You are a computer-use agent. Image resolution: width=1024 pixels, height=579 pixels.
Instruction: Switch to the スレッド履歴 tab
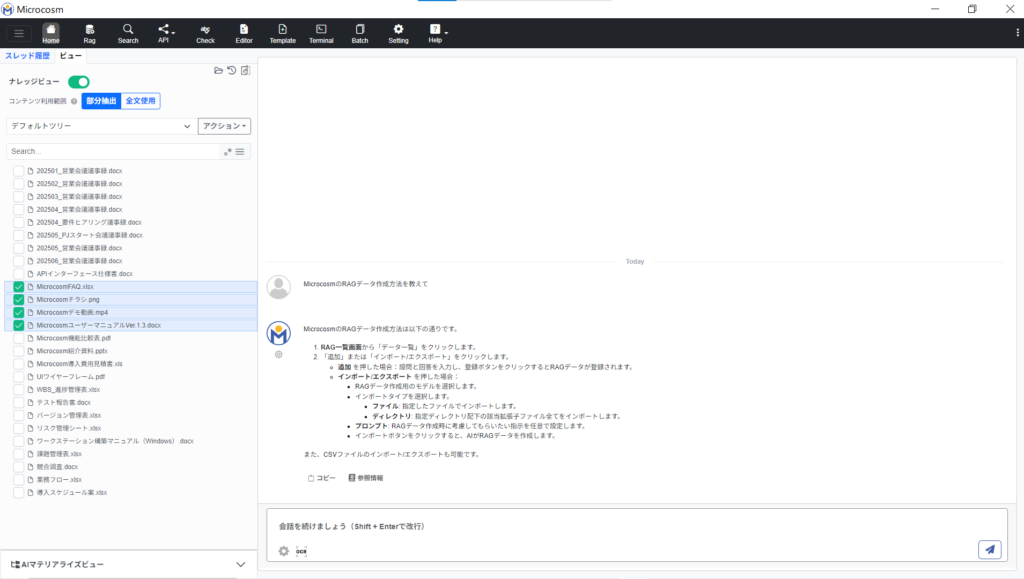tap(27, 56)
